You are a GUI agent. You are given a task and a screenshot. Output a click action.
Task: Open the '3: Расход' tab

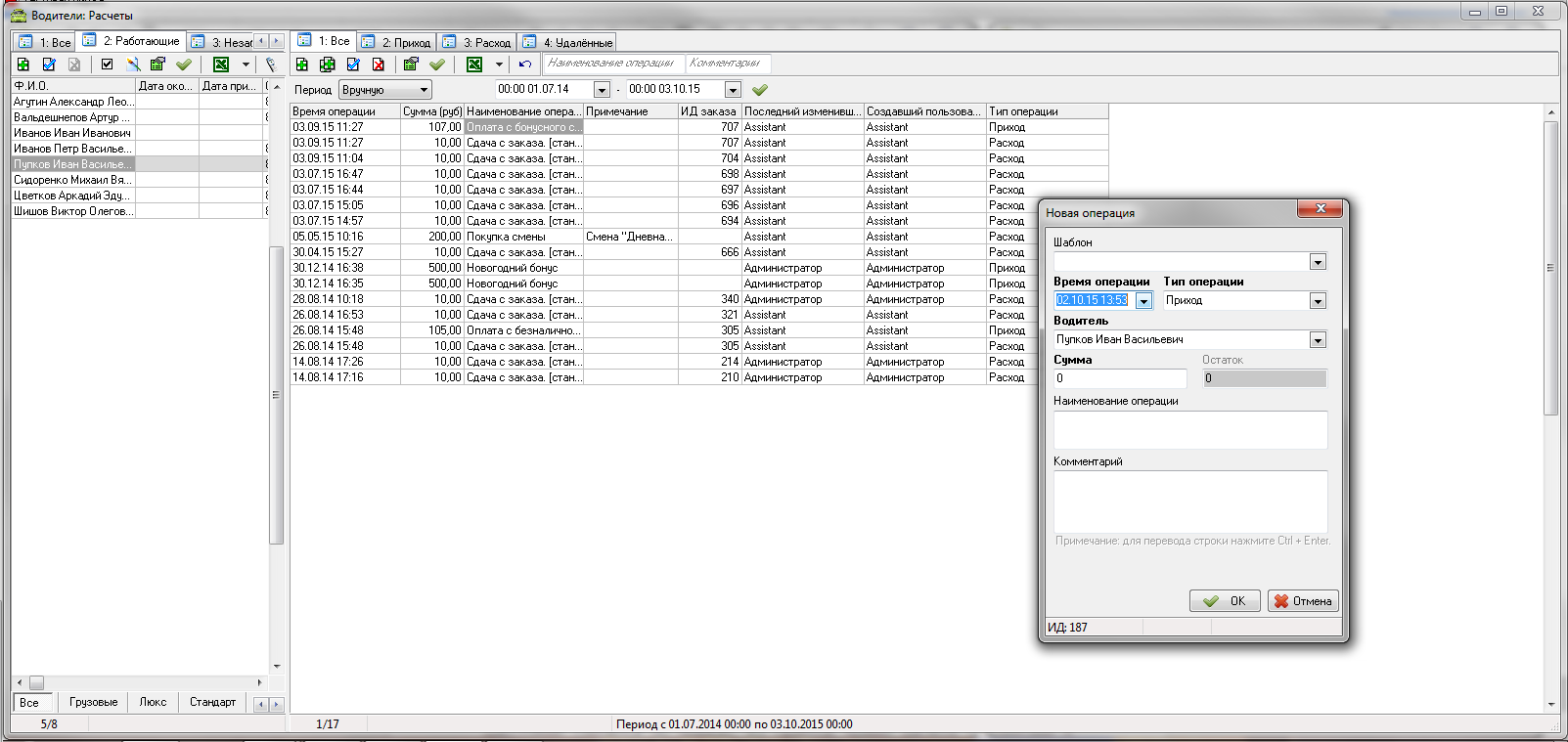click(x=476, y=42)
